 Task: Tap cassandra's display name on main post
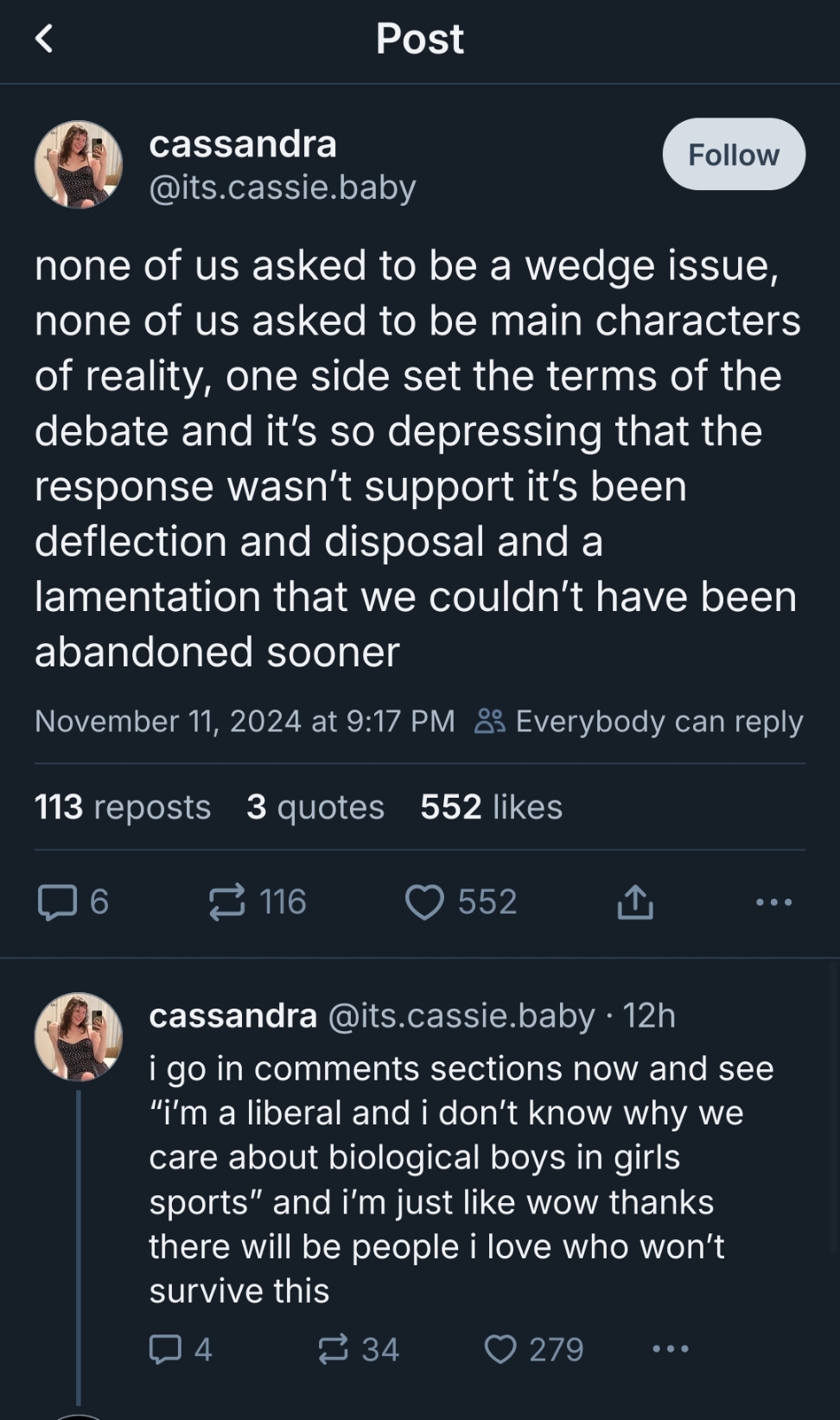tap(243, 144)
